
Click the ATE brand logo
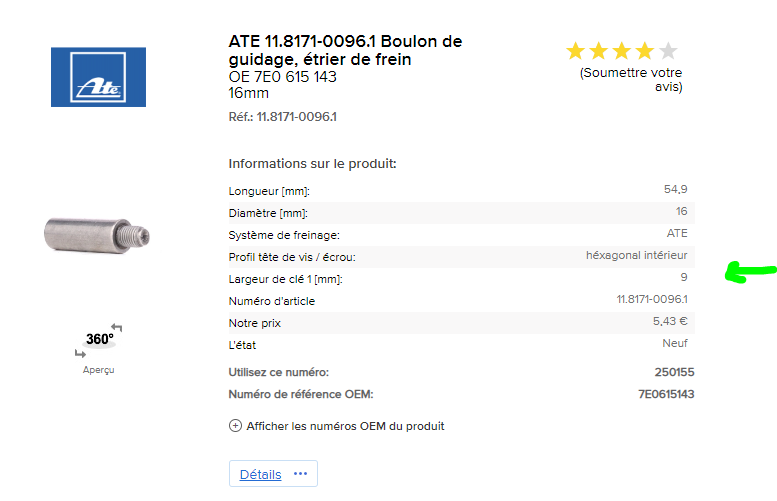point(98,77)
